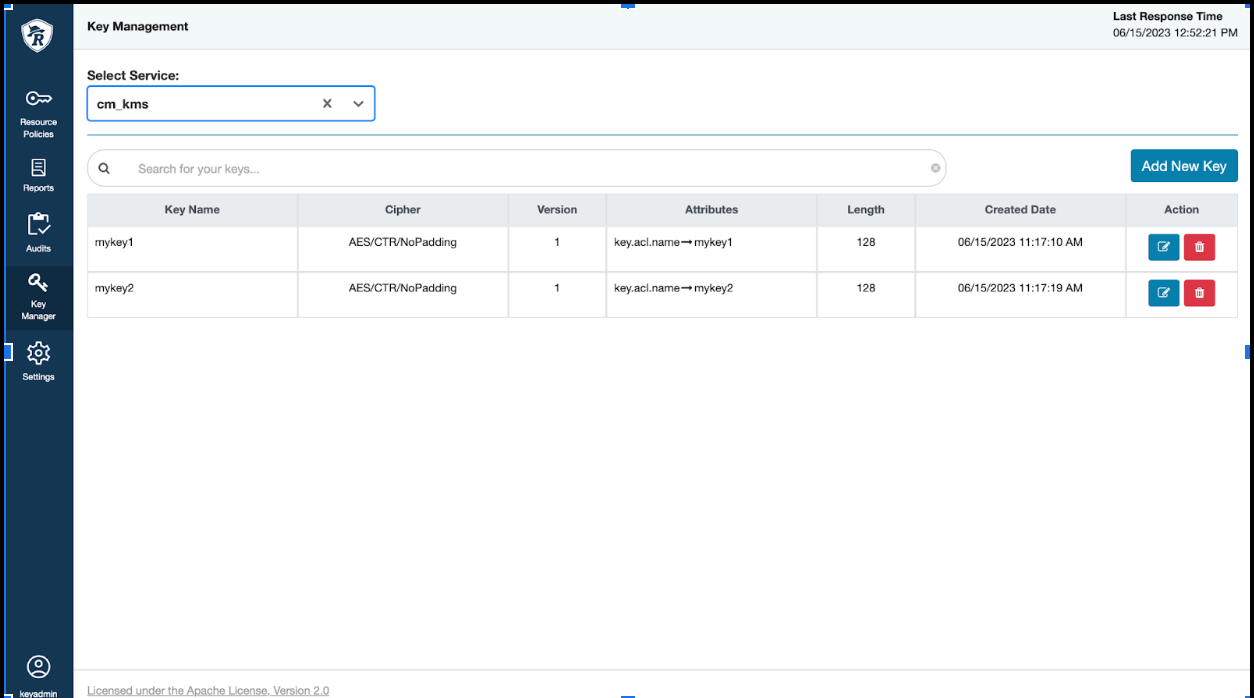
Task: Clear the key search field
Action: [x=935, y=168]
